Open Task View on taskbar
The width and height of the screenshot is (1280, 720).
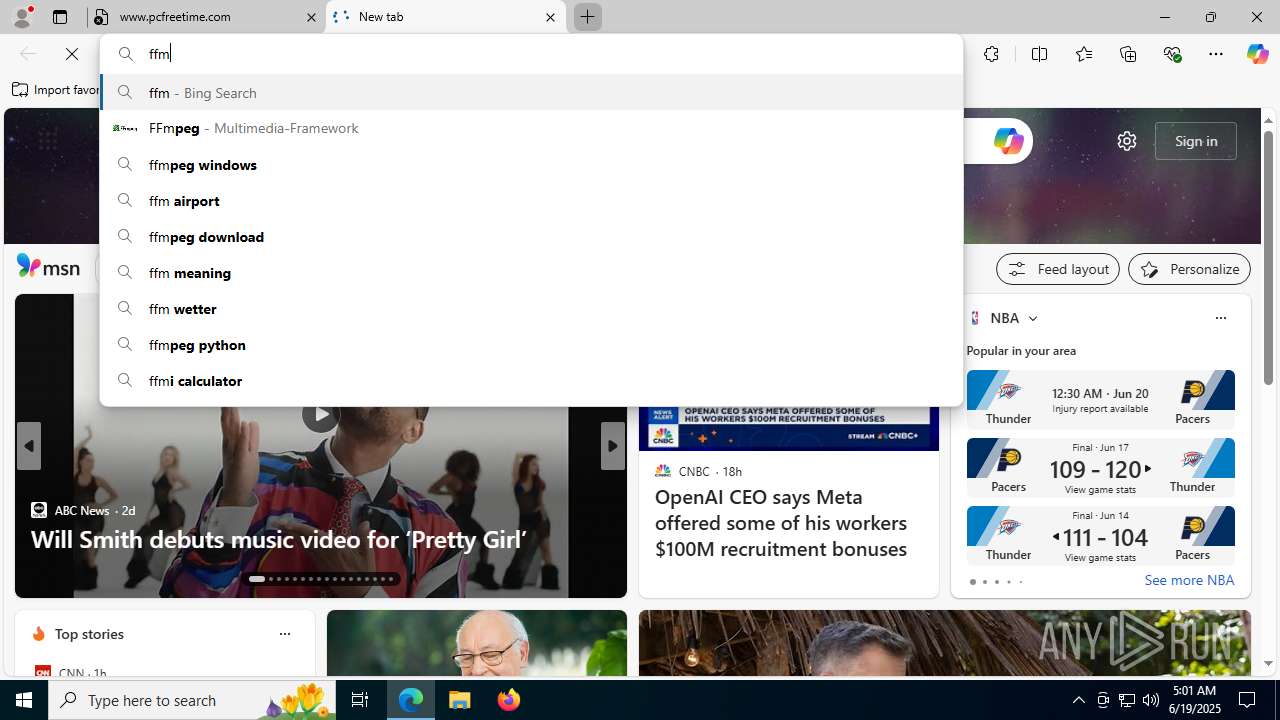click(359, 700)
